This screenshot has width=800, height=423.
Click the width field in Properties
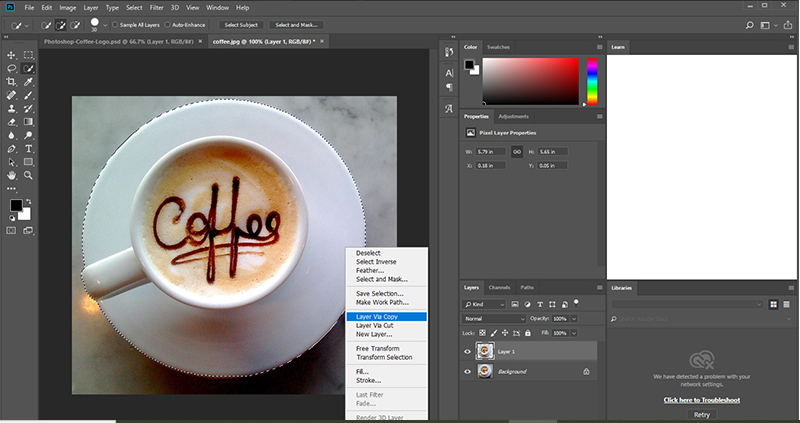tap(491, 151)
